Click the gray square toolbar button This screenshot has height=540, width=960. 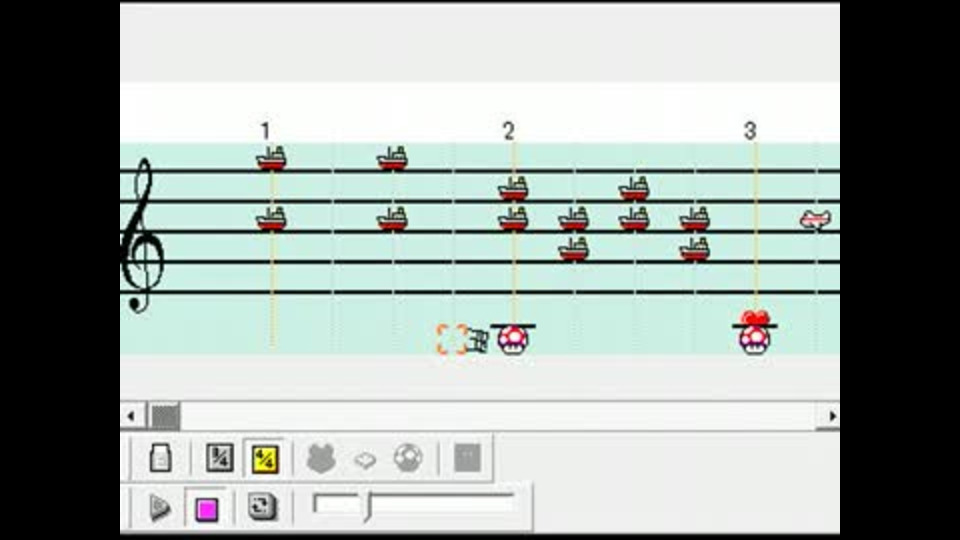(467, 457)
